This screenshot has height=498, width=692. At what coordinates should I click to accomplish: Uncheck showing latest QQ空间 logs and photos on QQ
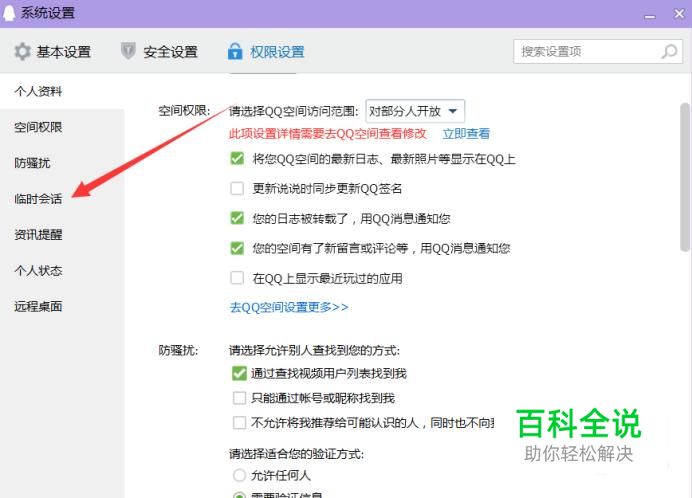(237, 158)
